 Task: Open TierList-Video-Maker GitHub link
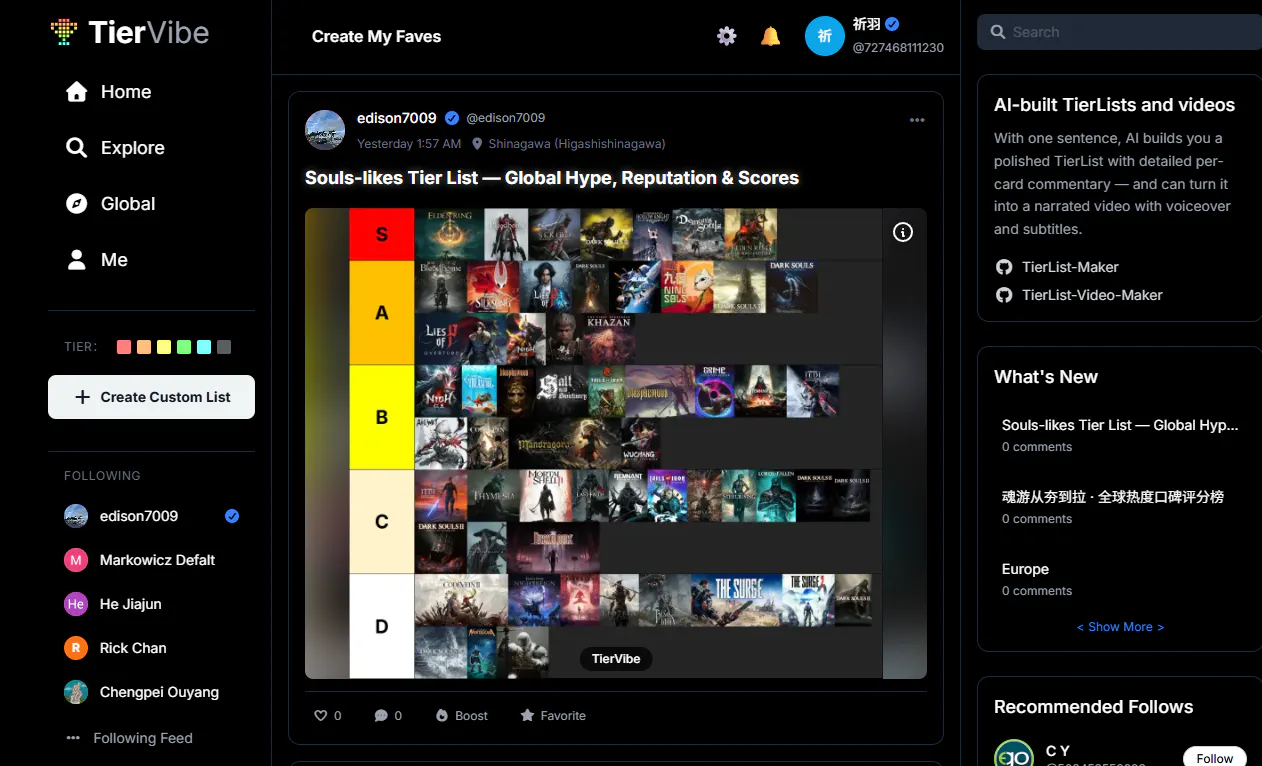point(1092,295)
